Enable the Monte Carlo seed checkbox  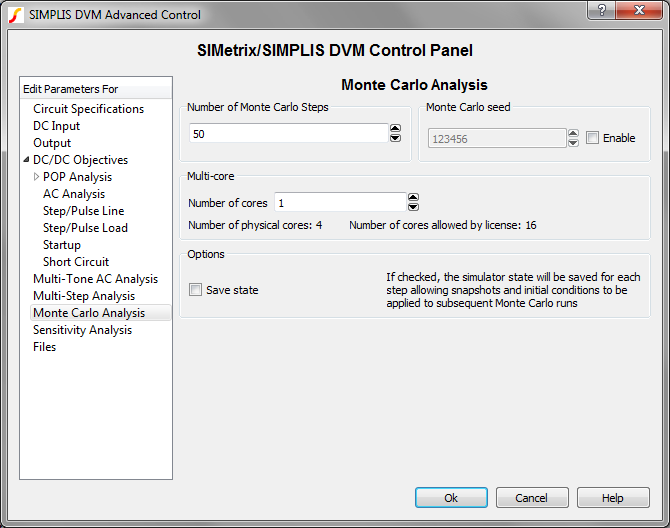pos(593,138)
